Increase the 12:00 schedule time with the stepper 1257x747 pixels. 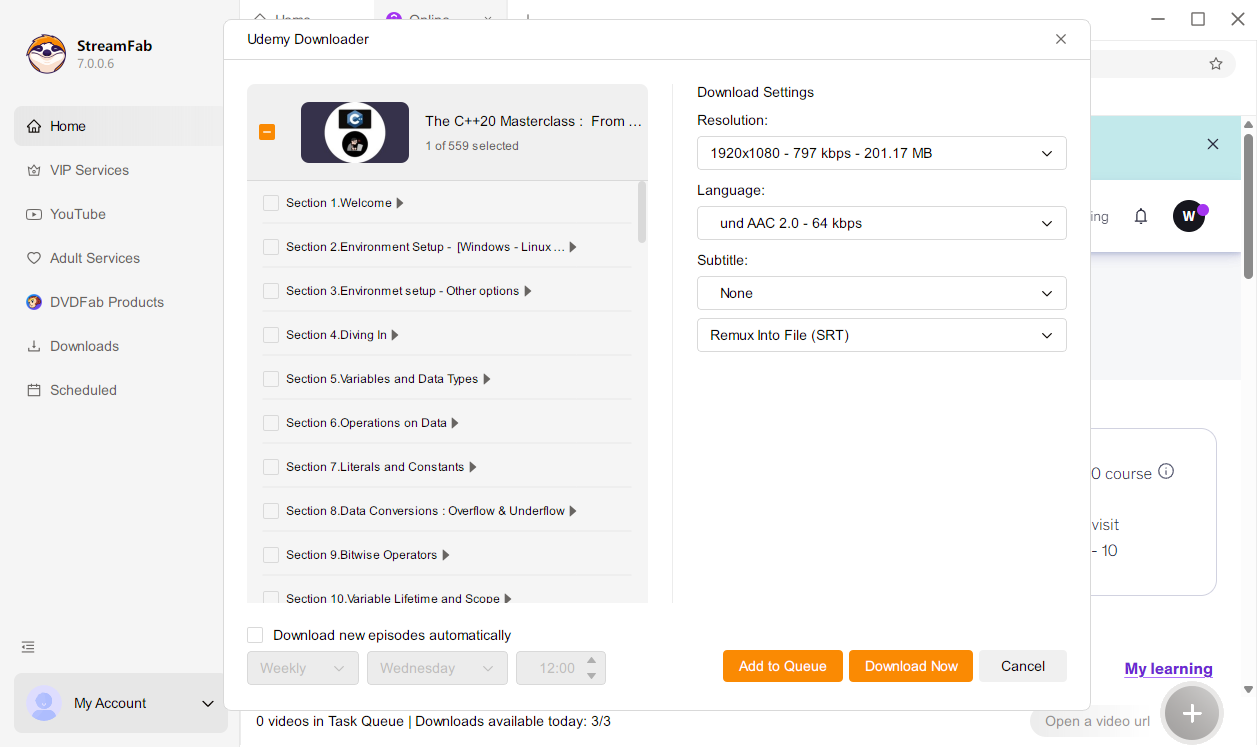click(x=592, y=662)
